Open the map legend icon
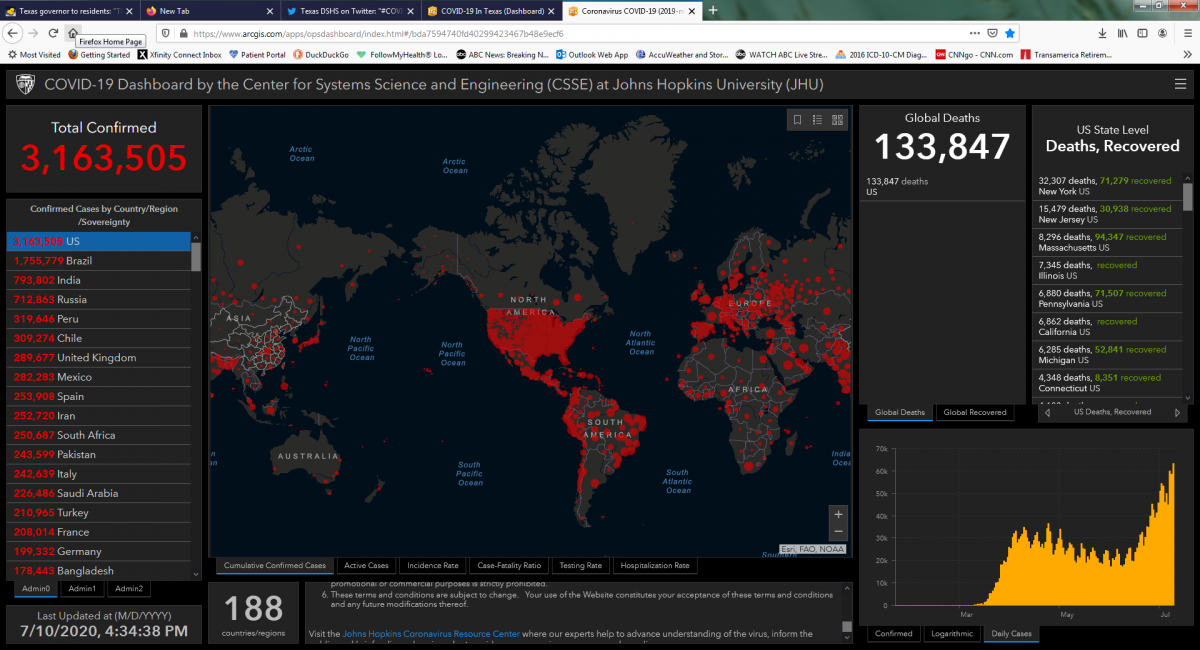Image resolution: width=1200 pixels, height=650 pixels. click(x=817, y=120)
